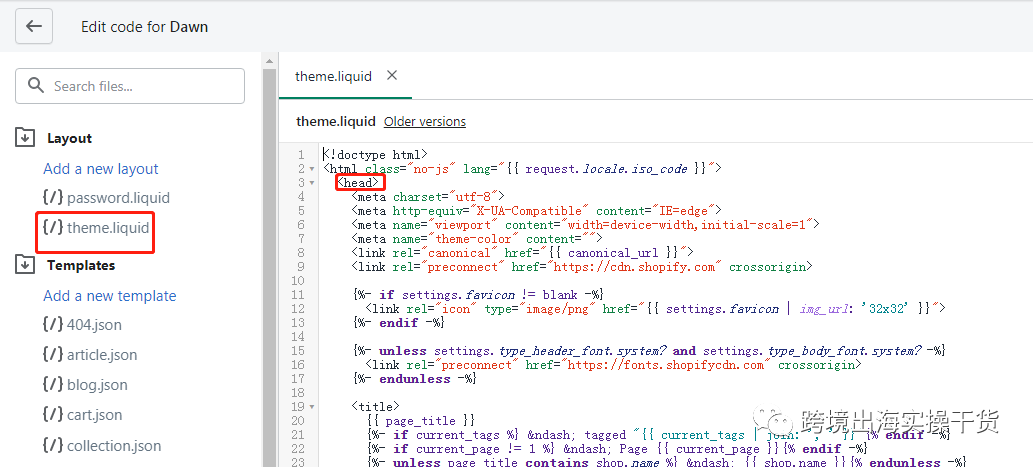This screenshot has height=467, width=1033.
Task: Switch to the theme.liquid editor tab
Action: (x=333, y=76)
